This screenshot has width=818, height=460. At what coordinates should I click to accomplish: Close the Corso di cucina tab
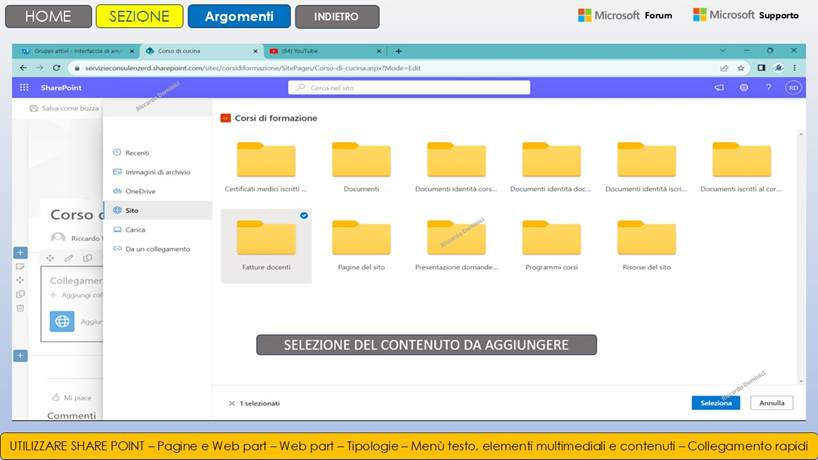click(255, 51)
